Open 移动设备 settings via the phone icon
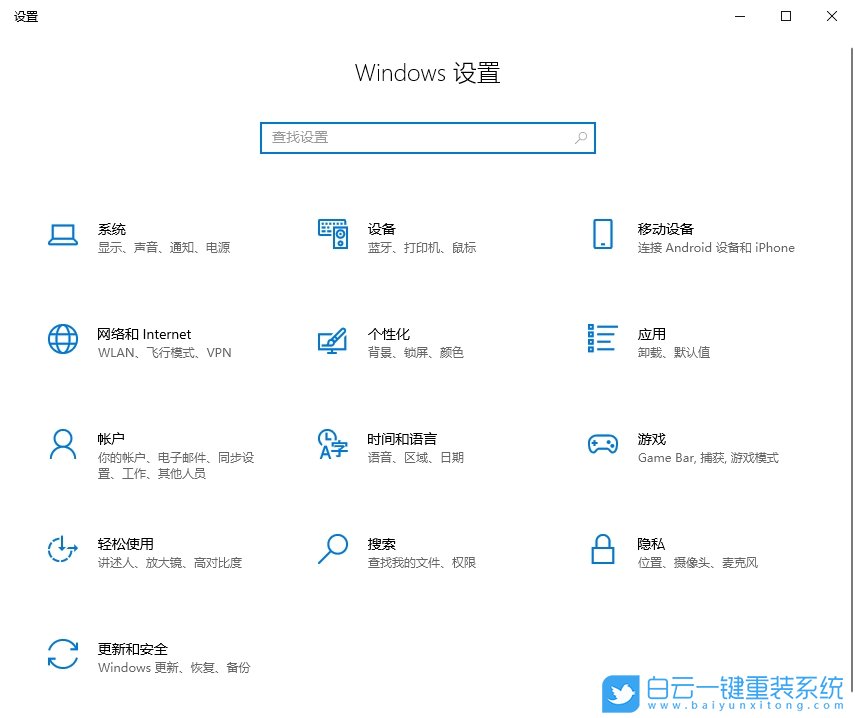Screen dimensions: 855x718 pos(602,236)
